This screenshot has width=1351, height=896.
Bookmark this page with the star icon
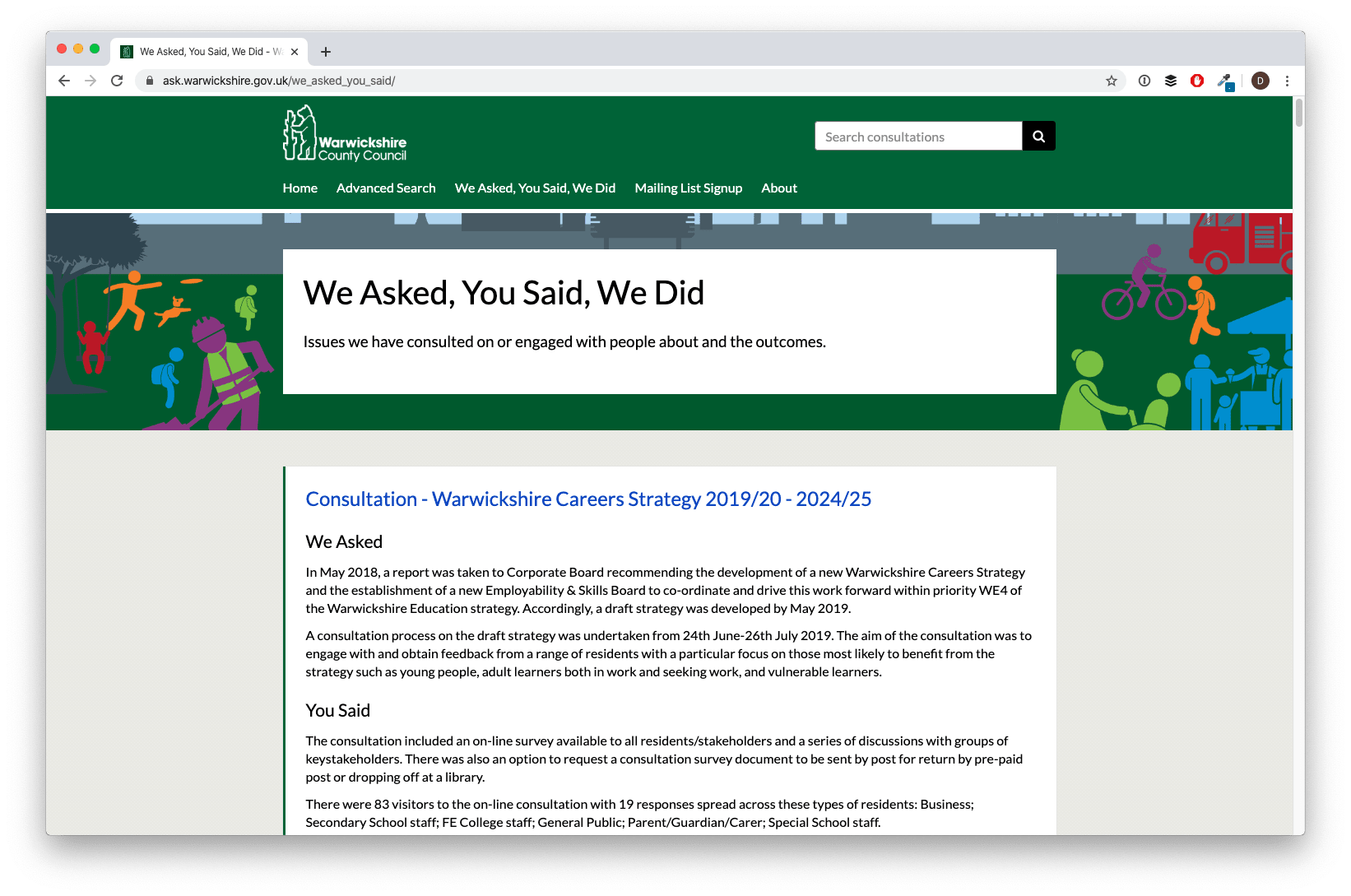point(1112,81)
